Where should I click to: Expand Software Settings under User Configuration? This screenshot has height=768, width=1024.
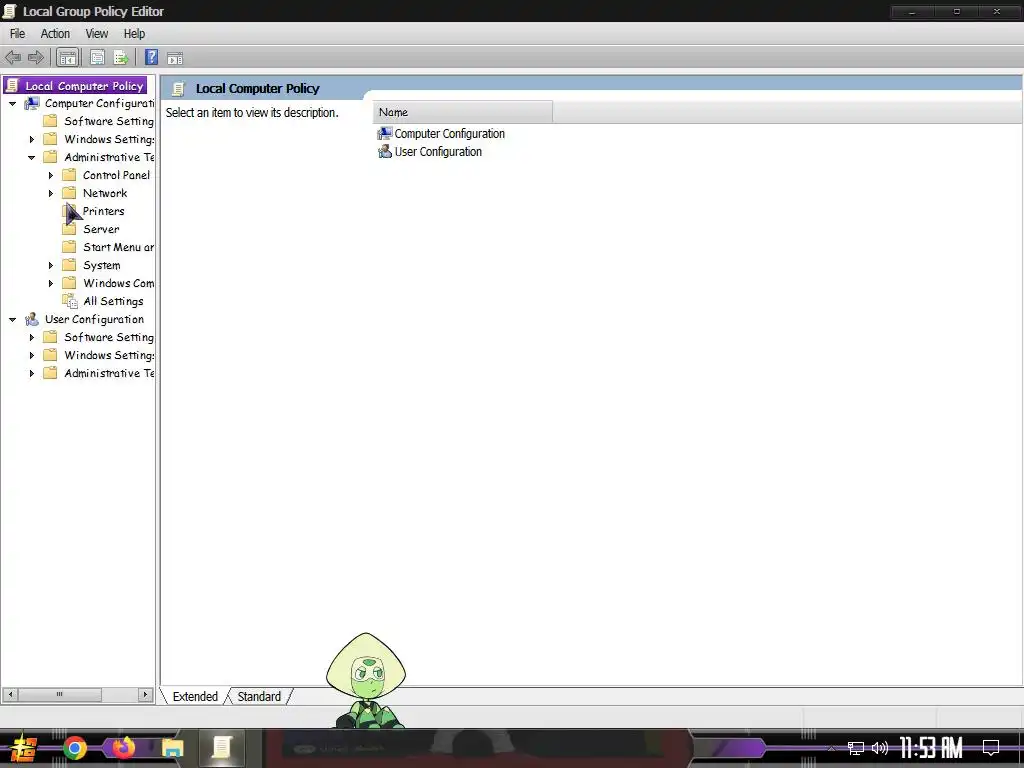(x=31, y=338)
